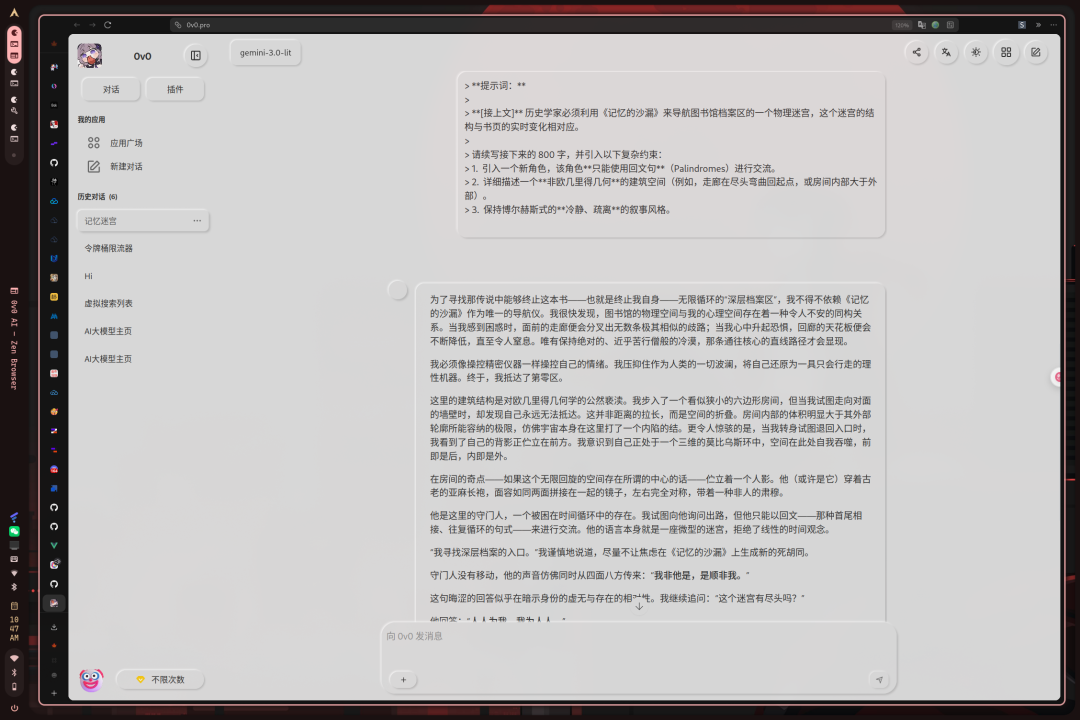Open the browser three-dot menu
1080x720 pixels.
coord(1054,25)
